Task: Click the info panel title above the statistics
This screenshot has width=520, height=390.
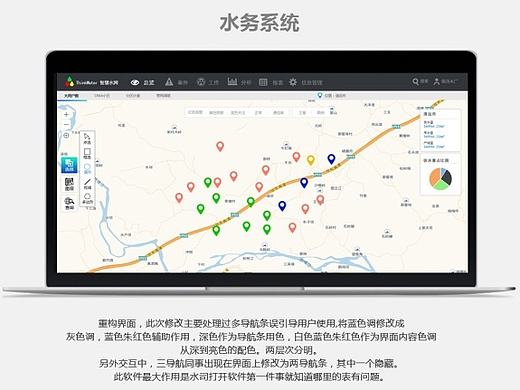Action: coord(429,114)
